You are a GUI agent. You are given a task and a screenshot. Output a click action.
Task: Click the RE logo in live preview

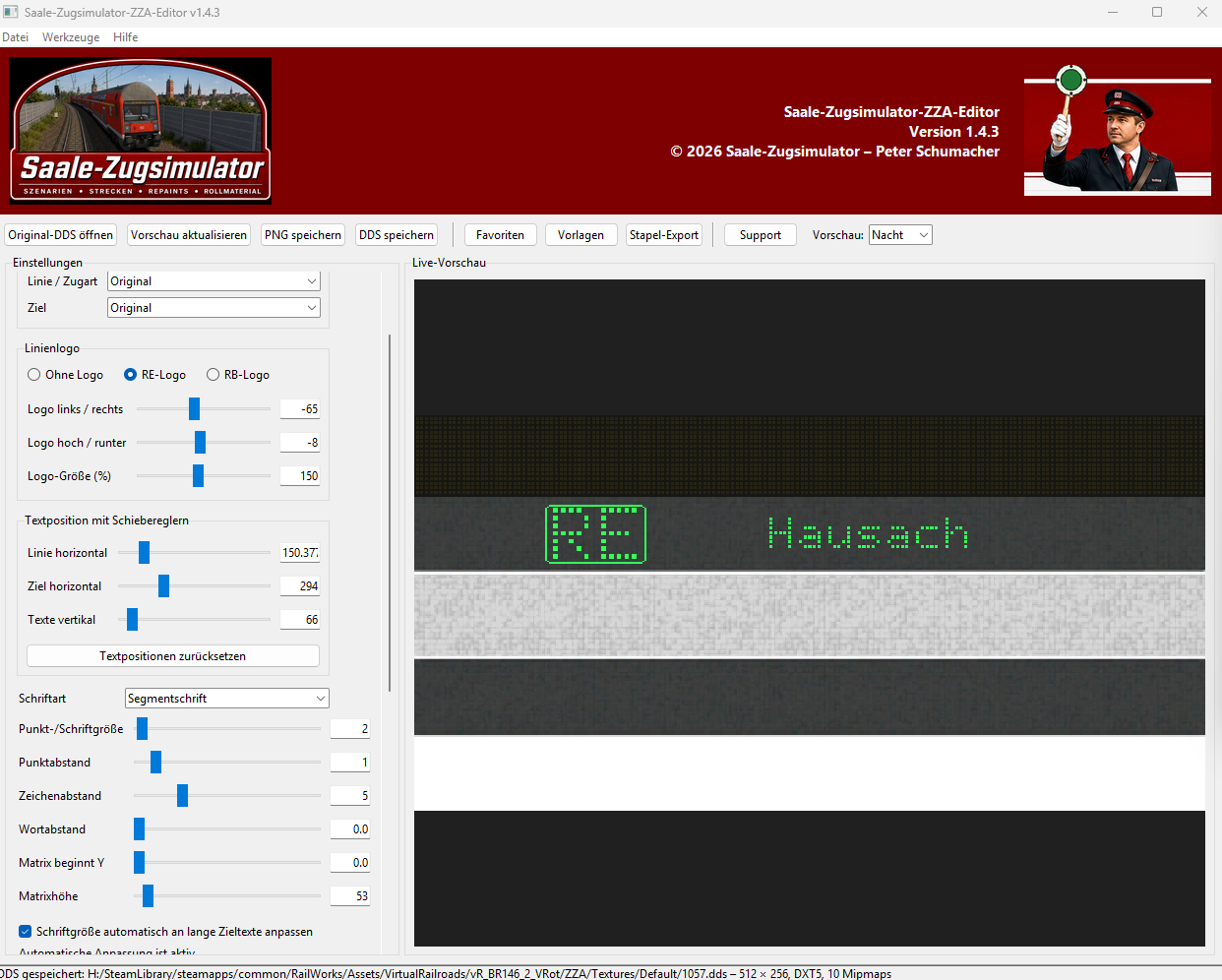(595, 534)
